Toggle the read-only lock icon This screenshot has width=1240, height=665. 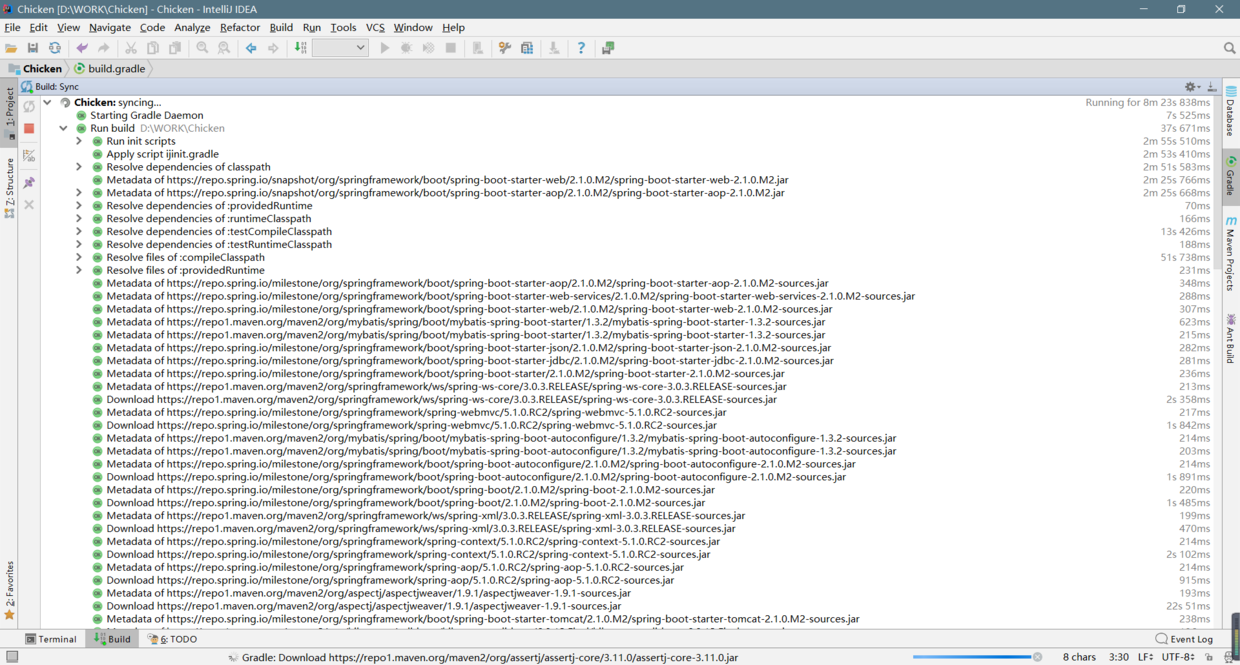pyautogui.click(x=1209, y=657)
